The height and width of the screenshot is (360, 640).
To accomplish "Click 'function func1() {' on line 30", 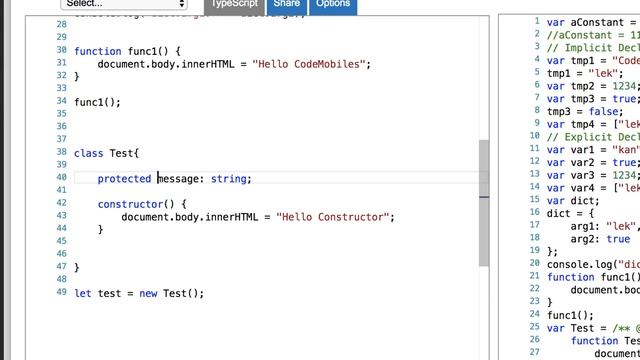I will (x=127, y=51).
